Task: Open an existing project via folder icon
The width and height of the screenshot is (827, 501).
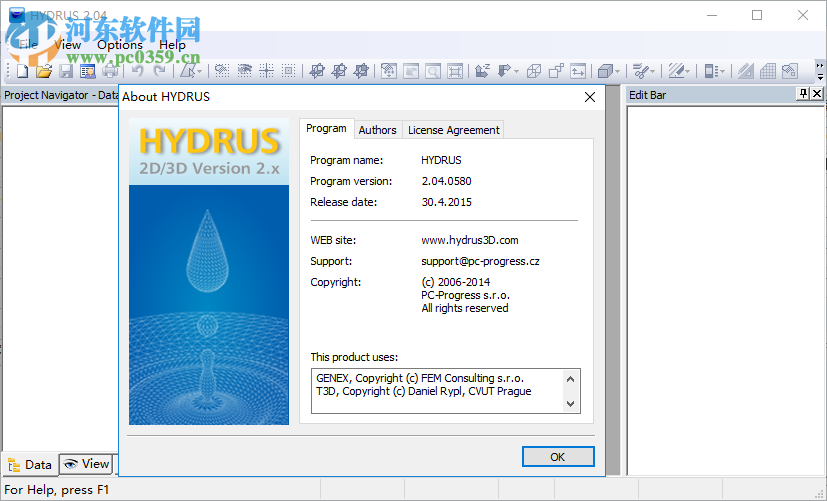Action: point(44,71)
